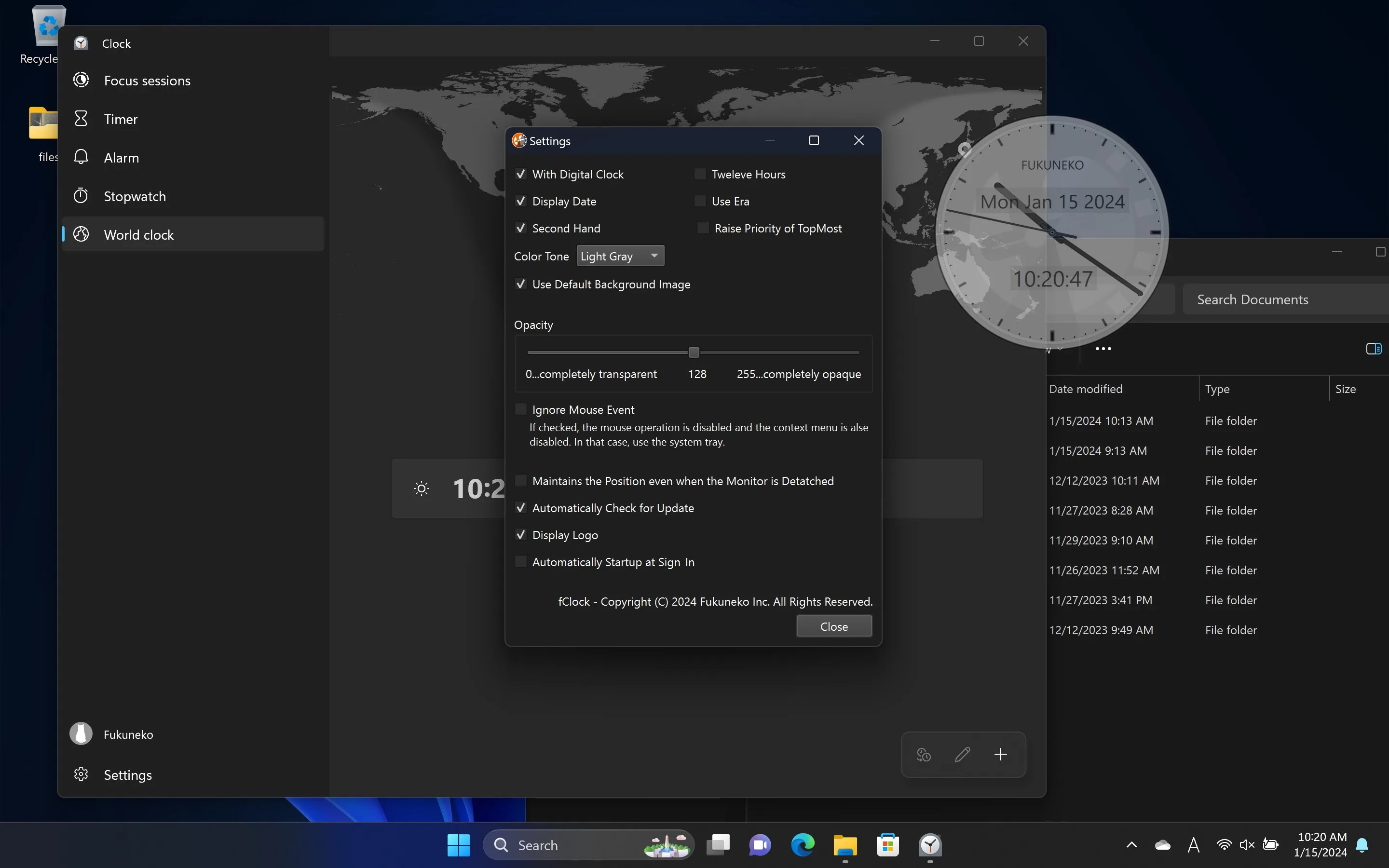1389x868 pixels.
Task: Toggle Second Hand checkbox
Action: [520, 228]
